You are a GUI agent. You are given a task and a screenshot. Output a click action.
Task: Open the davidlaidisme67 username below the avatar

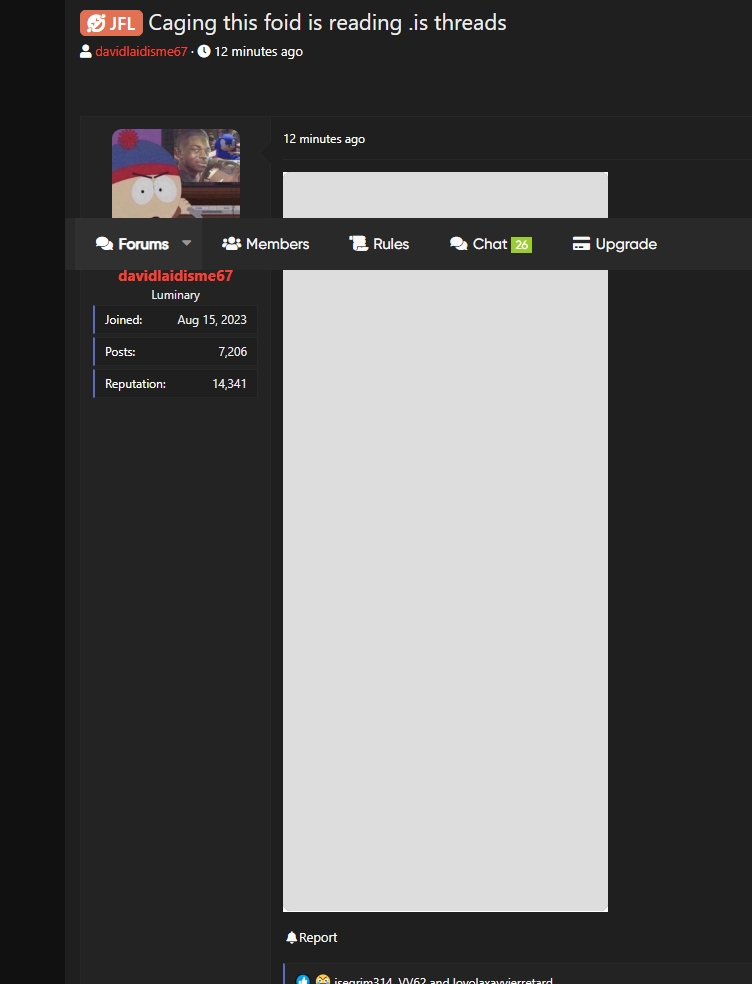[176, 275]
